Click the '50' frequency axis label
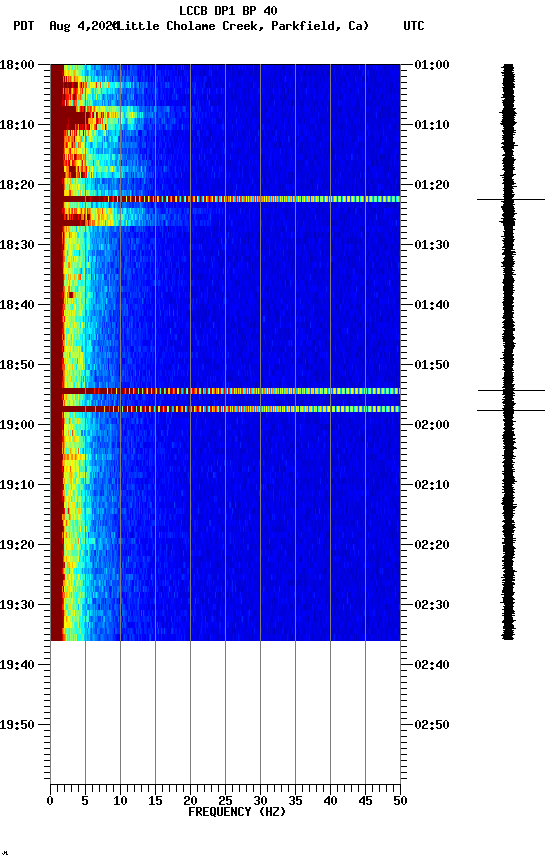552x864 pixels. tap(400, 801)
